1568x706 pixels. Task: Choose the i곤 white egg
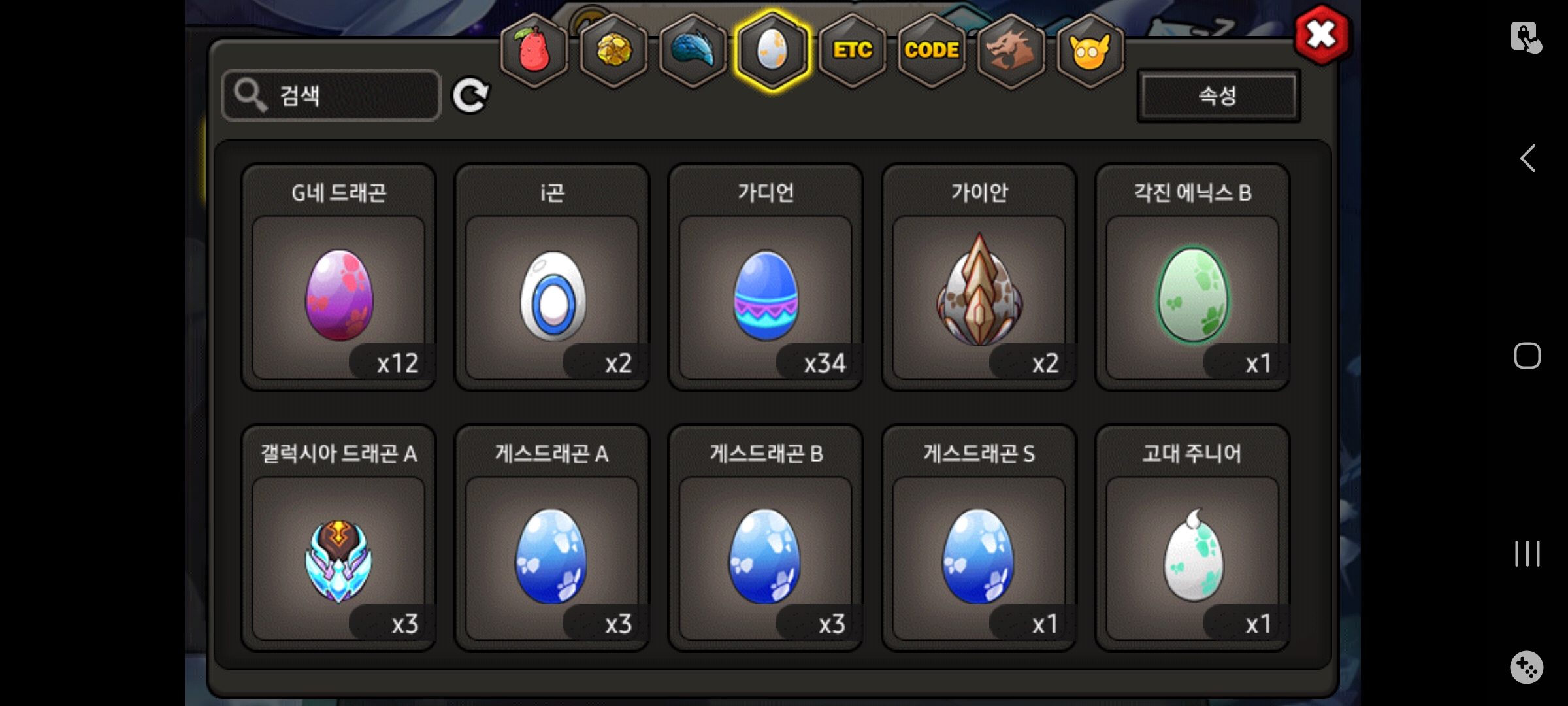pos(552,277)
